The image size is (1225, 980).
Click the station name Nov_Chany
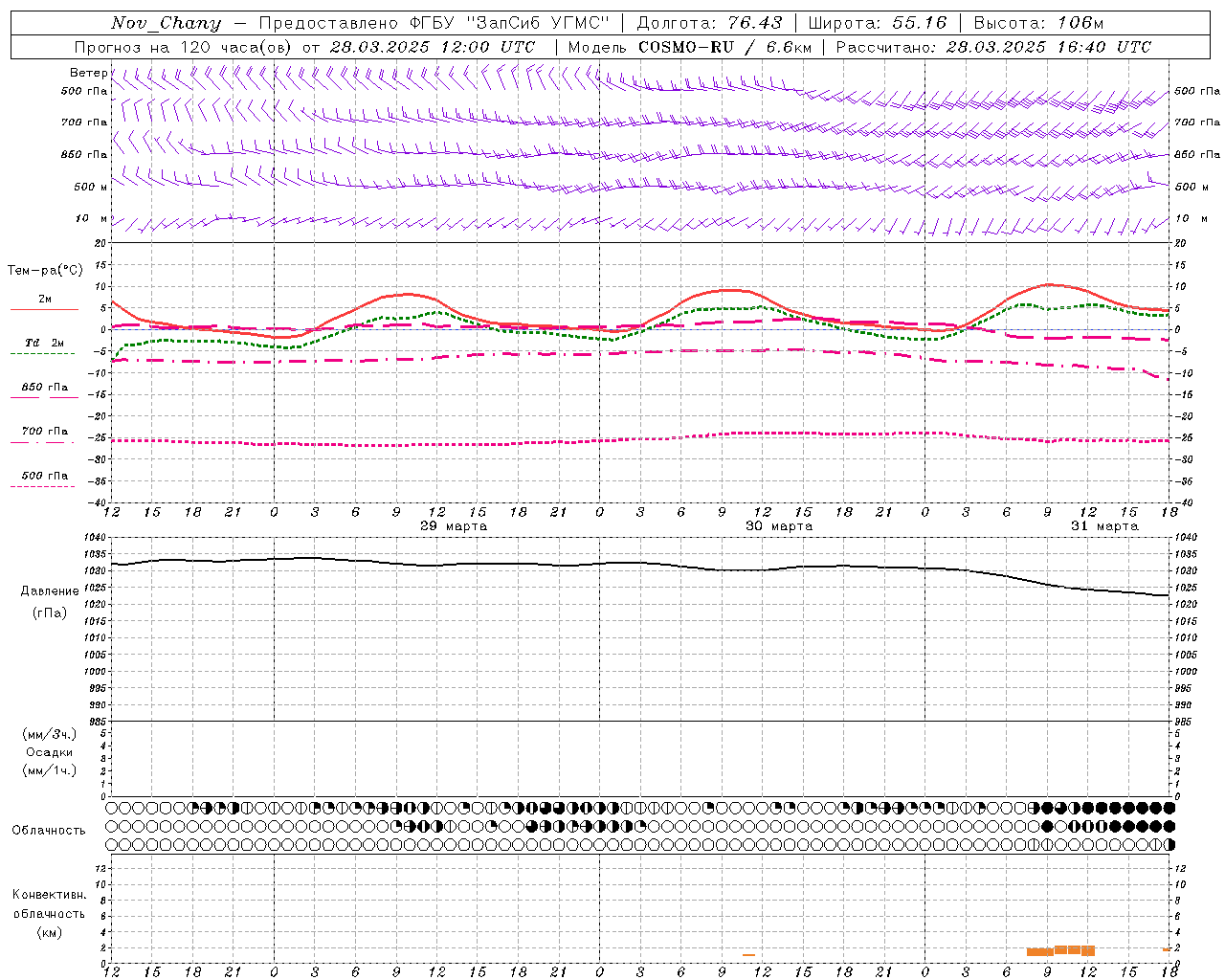pyautogui.click(x=166, y=23)
